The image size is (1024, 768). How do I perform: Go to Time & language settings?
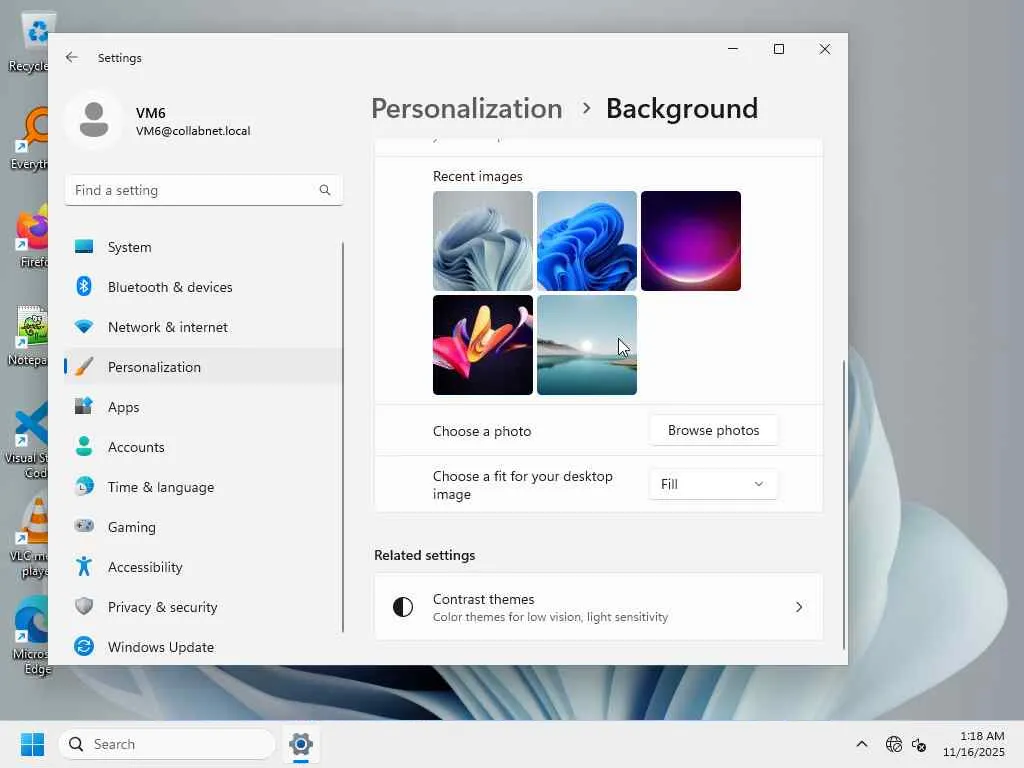click(160, 487)
